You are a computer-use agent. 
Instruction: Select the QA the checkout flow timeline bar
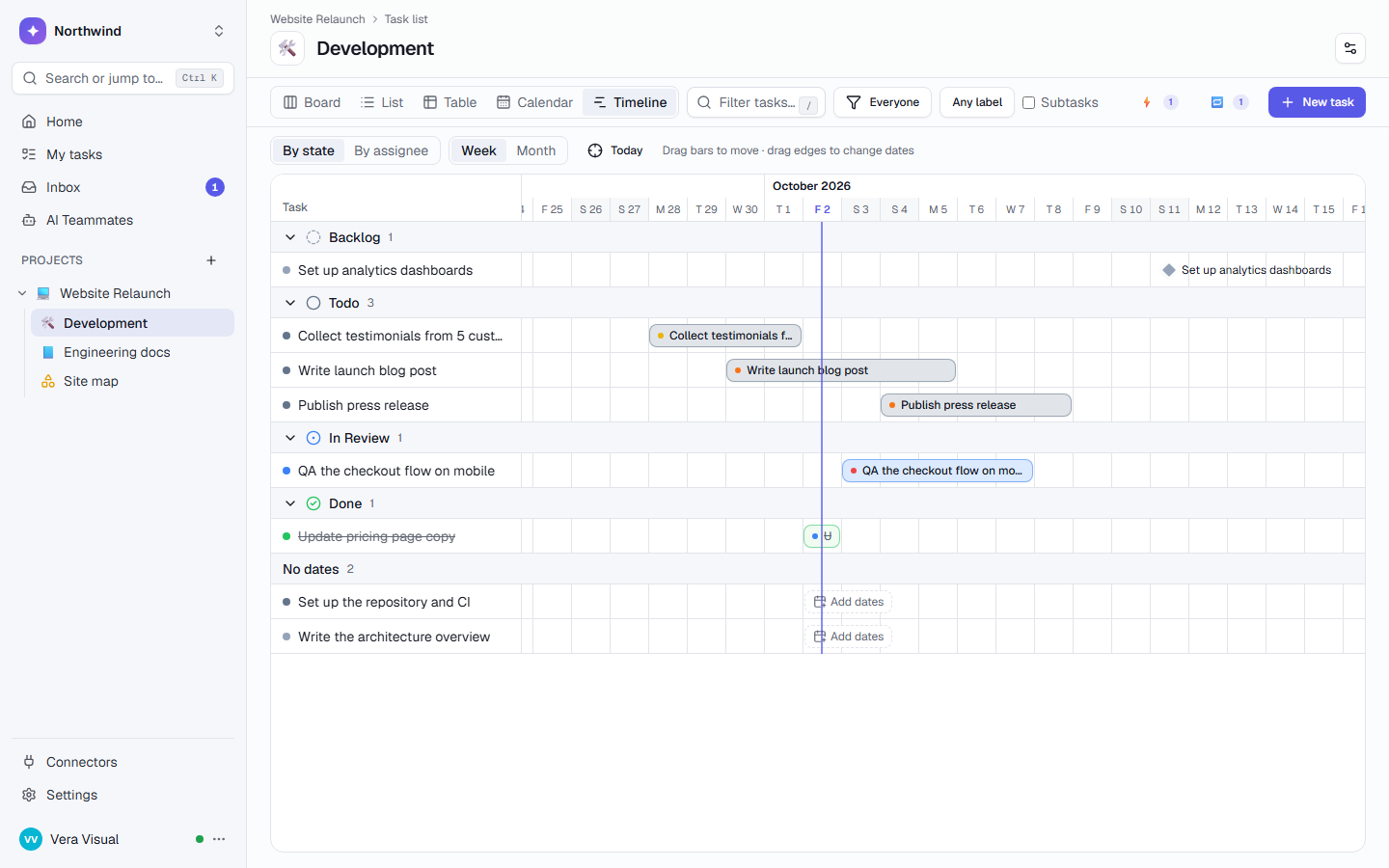[938, 471]
